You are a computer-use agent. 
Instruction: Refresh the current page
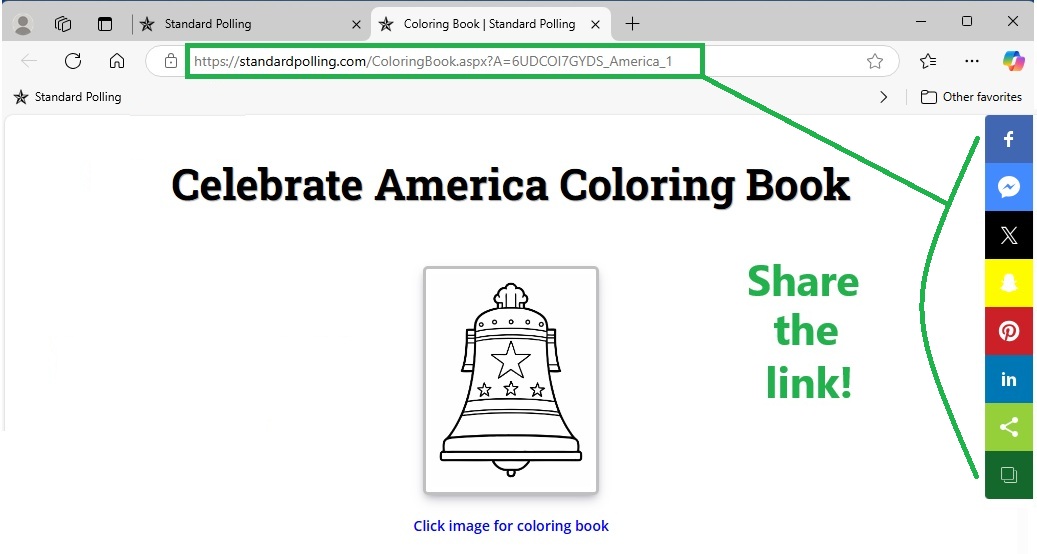point(73,61)
